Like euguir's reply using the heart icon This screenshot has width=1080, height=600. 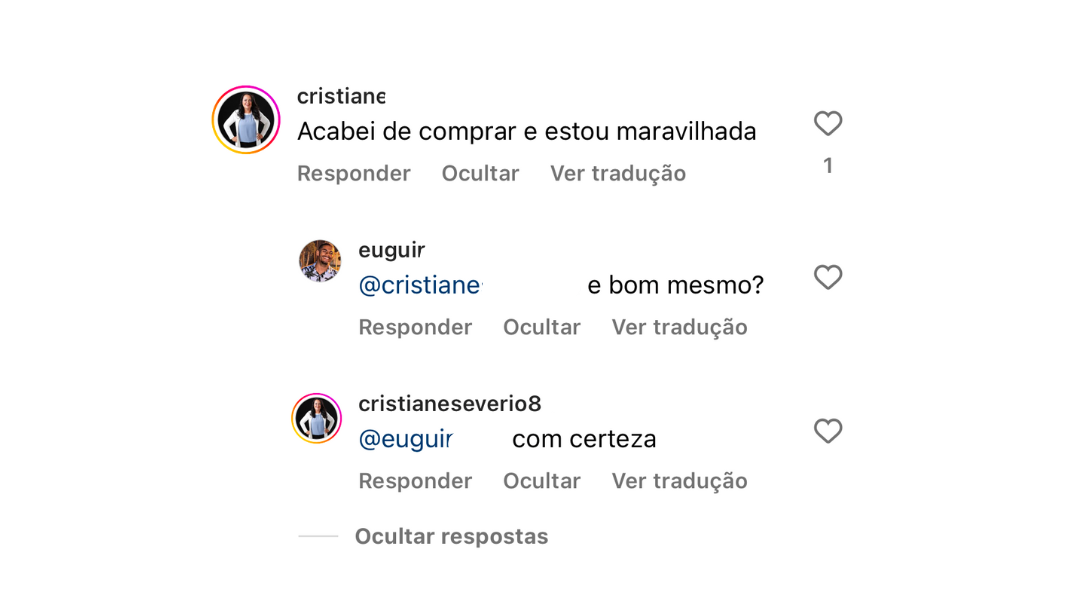point(827,277)
